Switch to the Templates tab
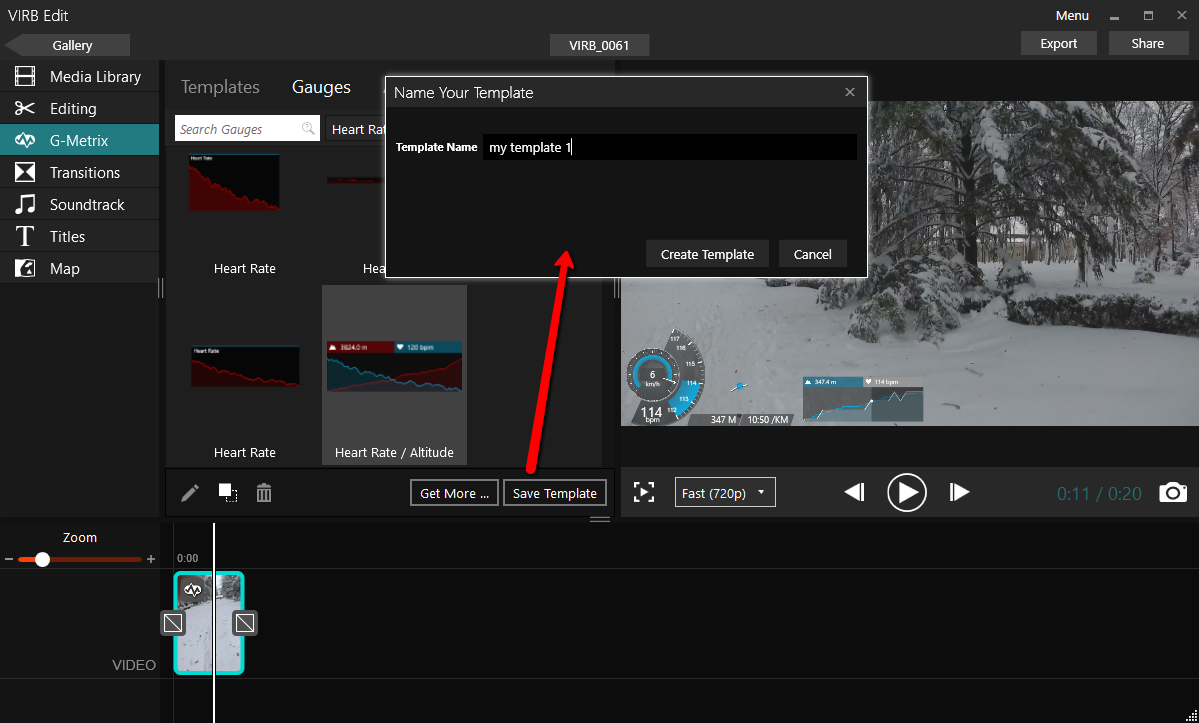The width and height of the screenshot is (1199, 723). 220,87
